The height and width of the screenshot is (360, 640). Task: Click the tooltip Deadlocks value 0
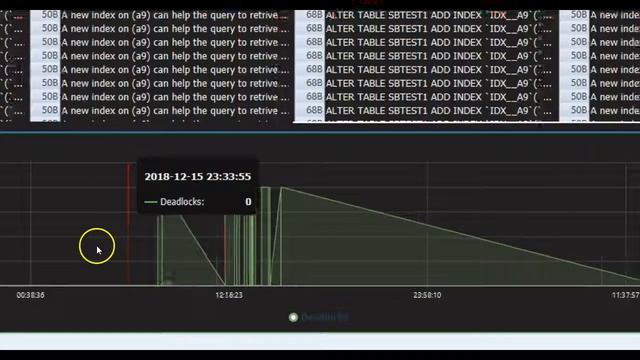tap(248, 202)
